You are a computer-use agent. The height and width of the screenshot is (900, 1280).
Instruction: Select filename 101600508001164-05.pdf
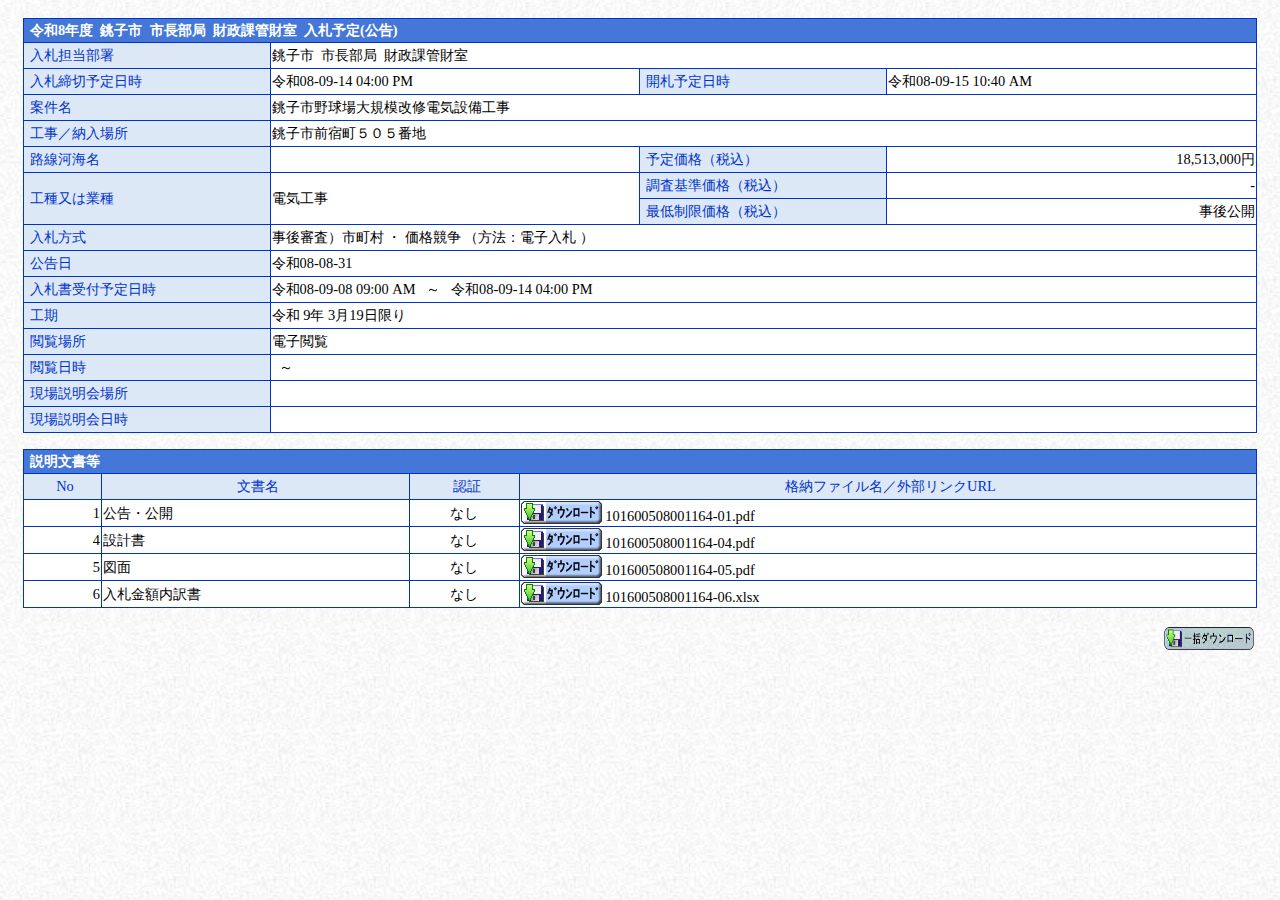tap(680, 570)
